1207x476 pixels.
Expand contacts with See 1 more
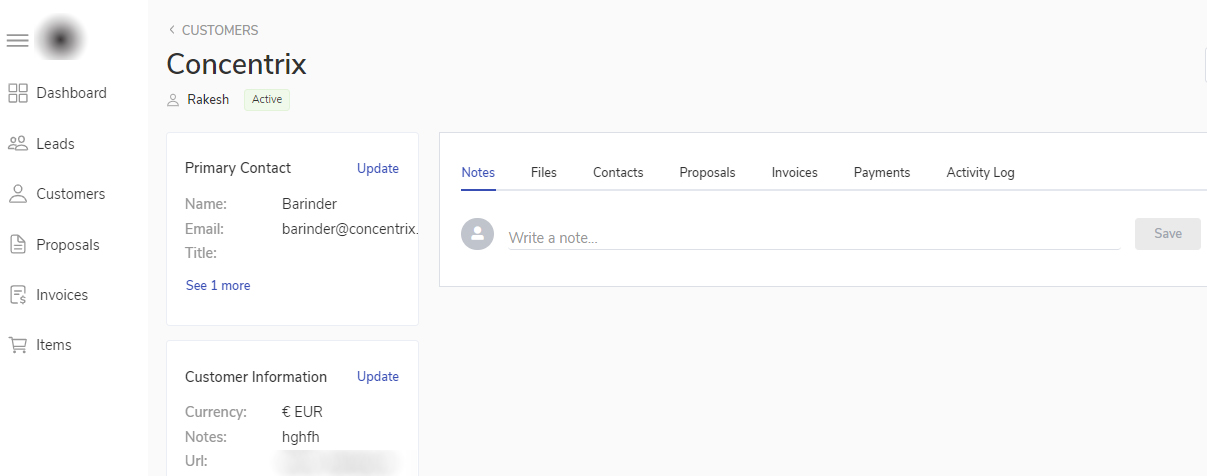coord(218,286)
